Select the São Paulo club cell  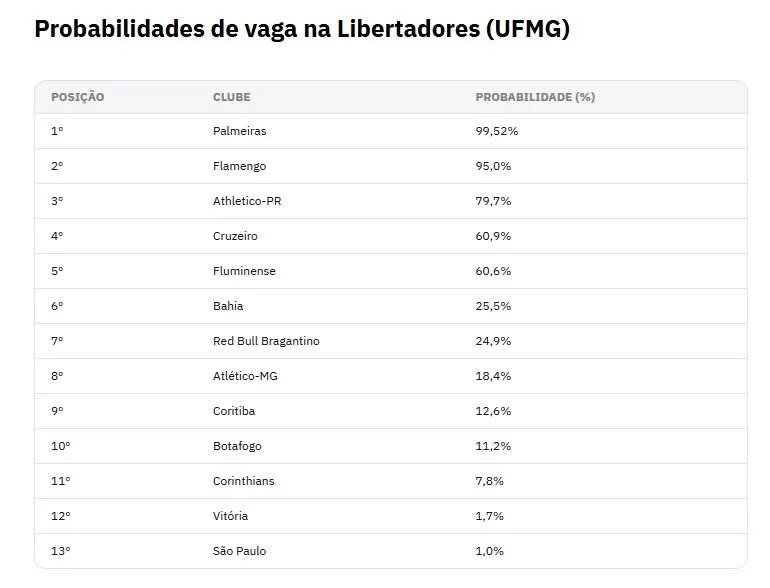[240, 551]
